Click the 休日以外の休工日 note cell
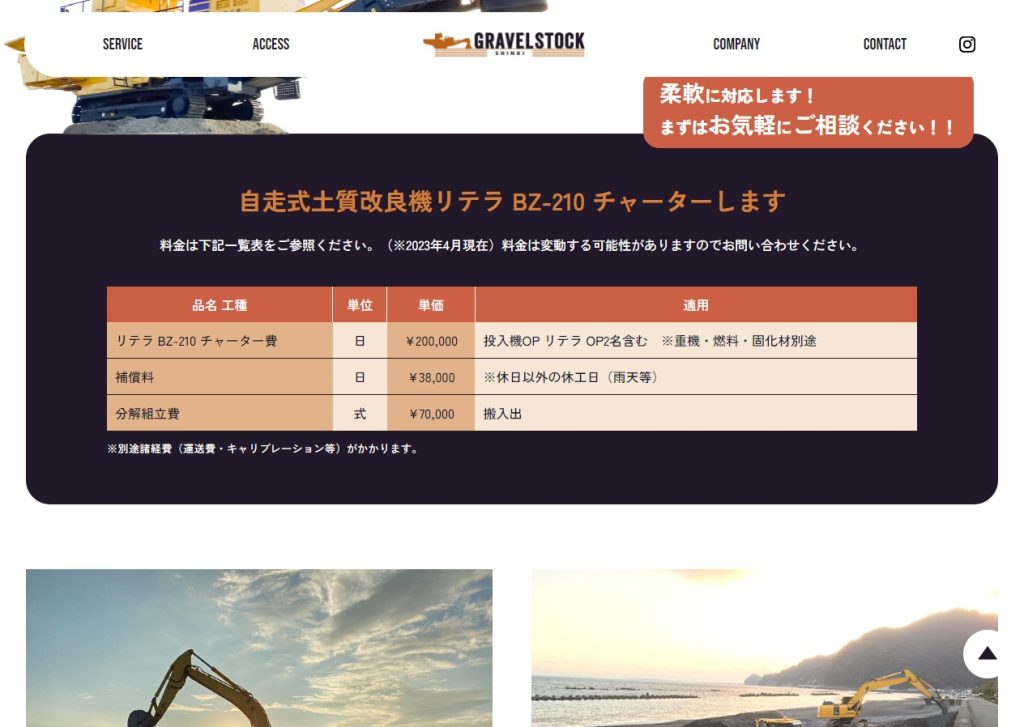 (696, 377)
